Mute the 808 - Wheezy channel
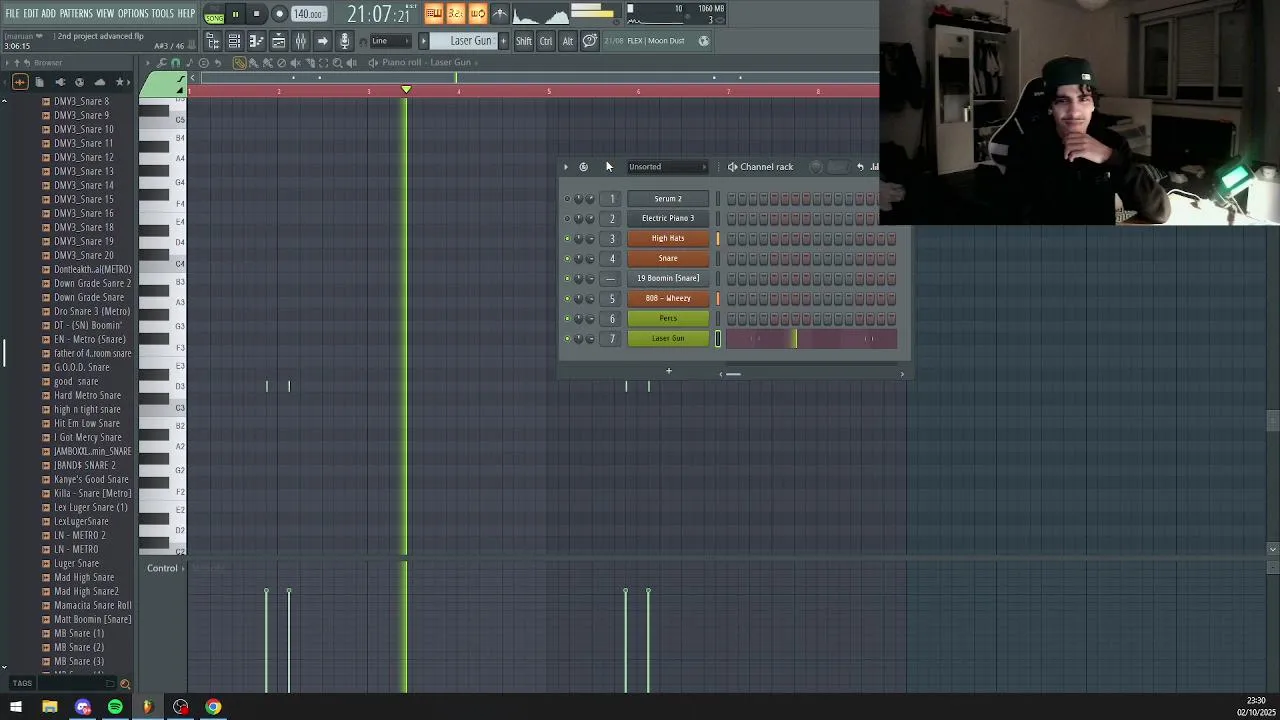 coord(567,298)
